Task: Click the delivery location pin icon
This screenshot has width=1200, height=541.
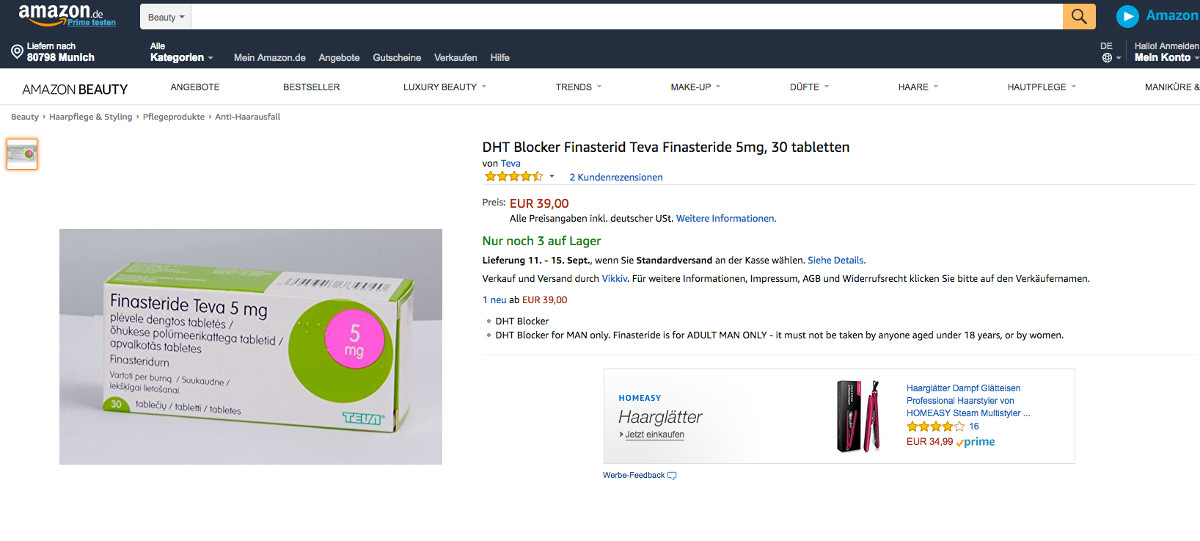Action: [17, 51]
